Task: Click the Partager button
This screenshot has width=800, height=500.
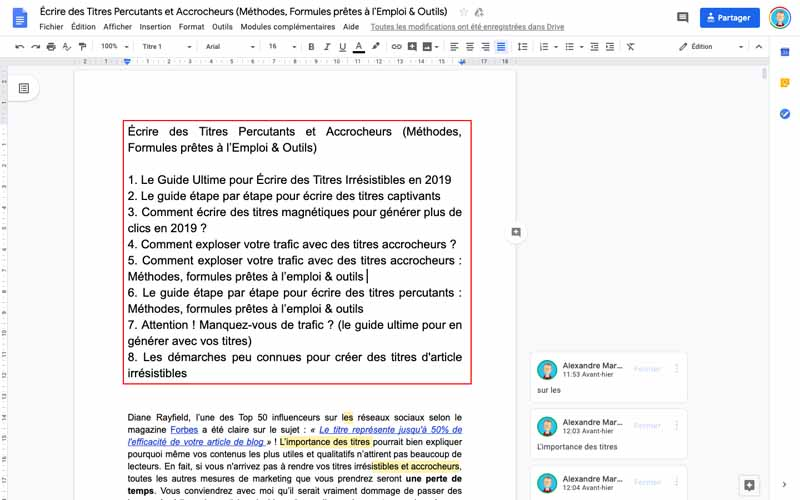Action: (730, 17)
